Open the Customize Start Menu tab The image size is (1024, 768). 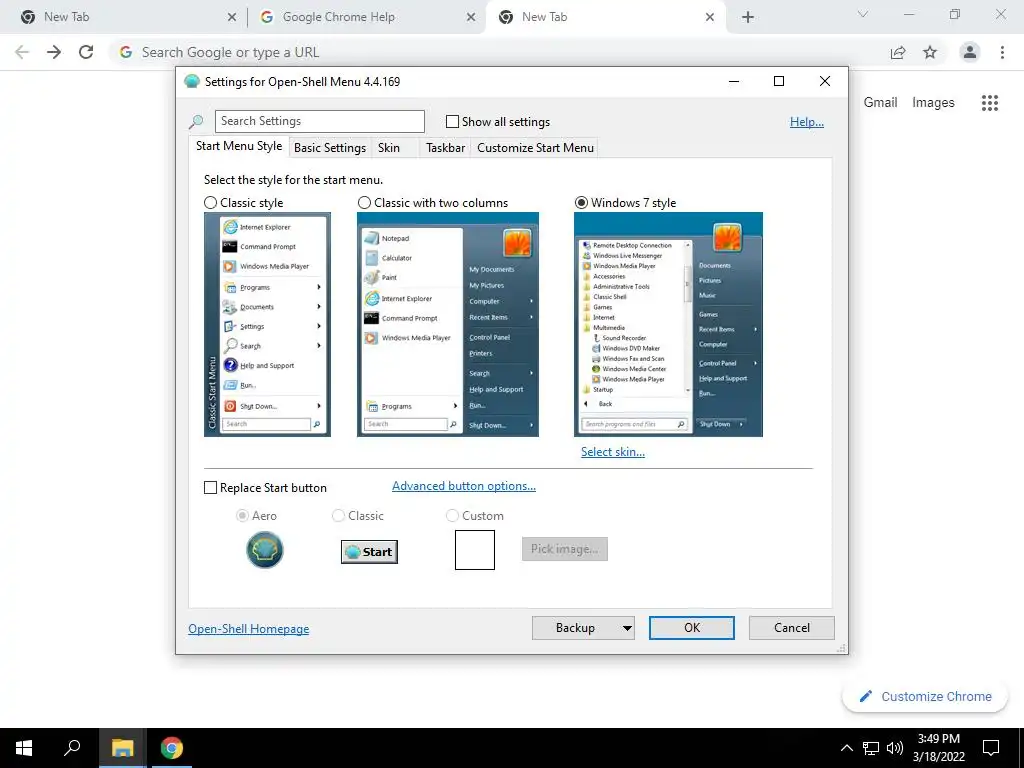pos(536,148)
